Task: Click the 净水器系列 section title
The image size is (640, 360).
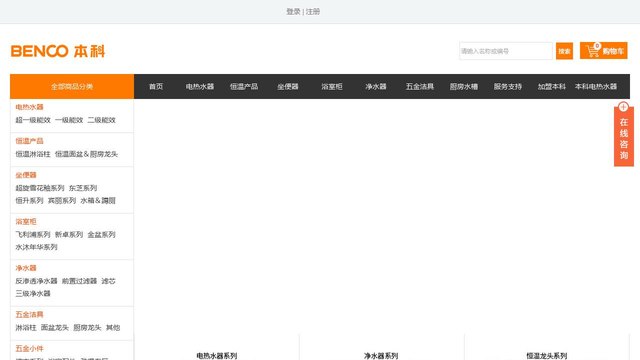Action: coord(381,356)
